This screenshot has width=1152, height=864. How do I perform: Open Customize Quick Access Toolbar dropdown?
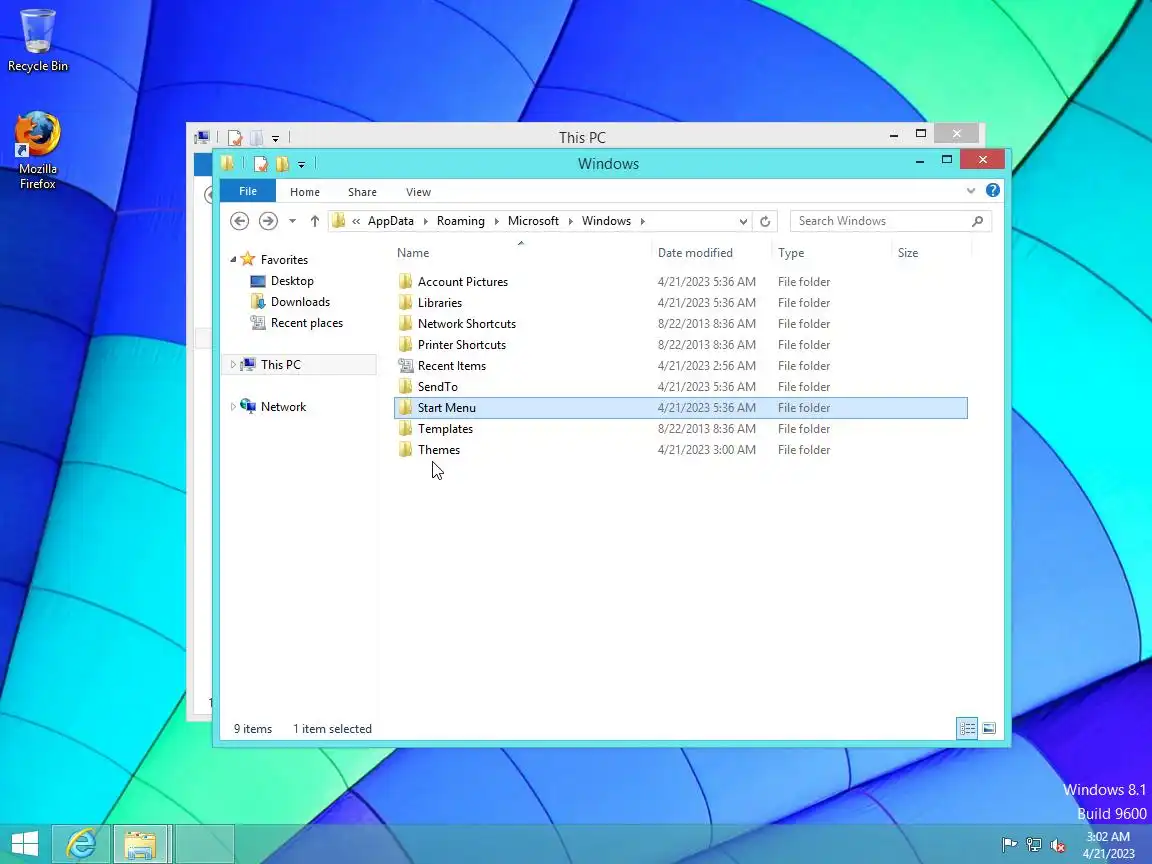301,165
